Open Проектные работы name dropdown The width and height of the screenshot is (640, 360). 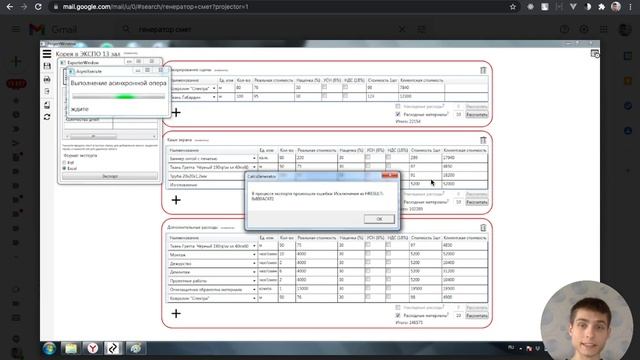(254, 281)
